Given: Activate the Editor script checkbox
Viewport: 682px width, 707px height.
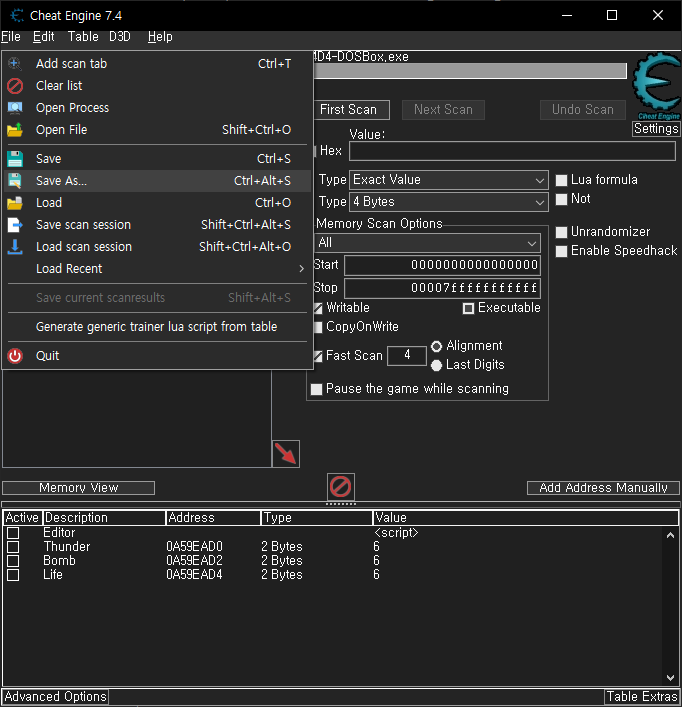Looking at the screenshot, I should [13, 533].
